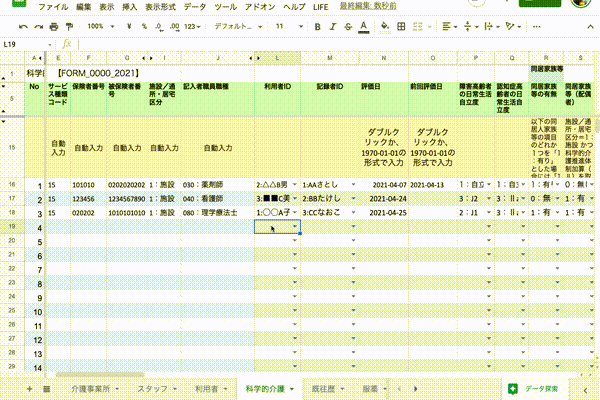The height and width of the screenshot is (400, 600).
Task: Switch to the スタッフ sheet tab
Action: [x=156, y=387]
